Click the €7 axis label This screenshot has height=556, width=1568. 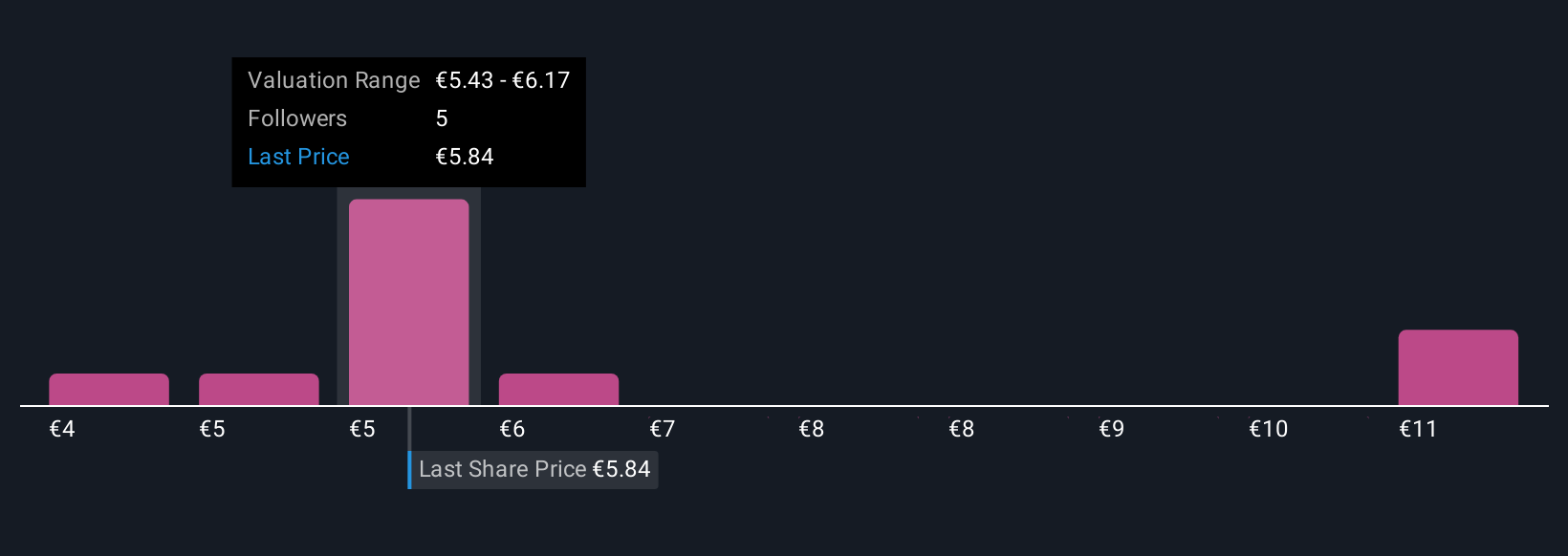662,429
